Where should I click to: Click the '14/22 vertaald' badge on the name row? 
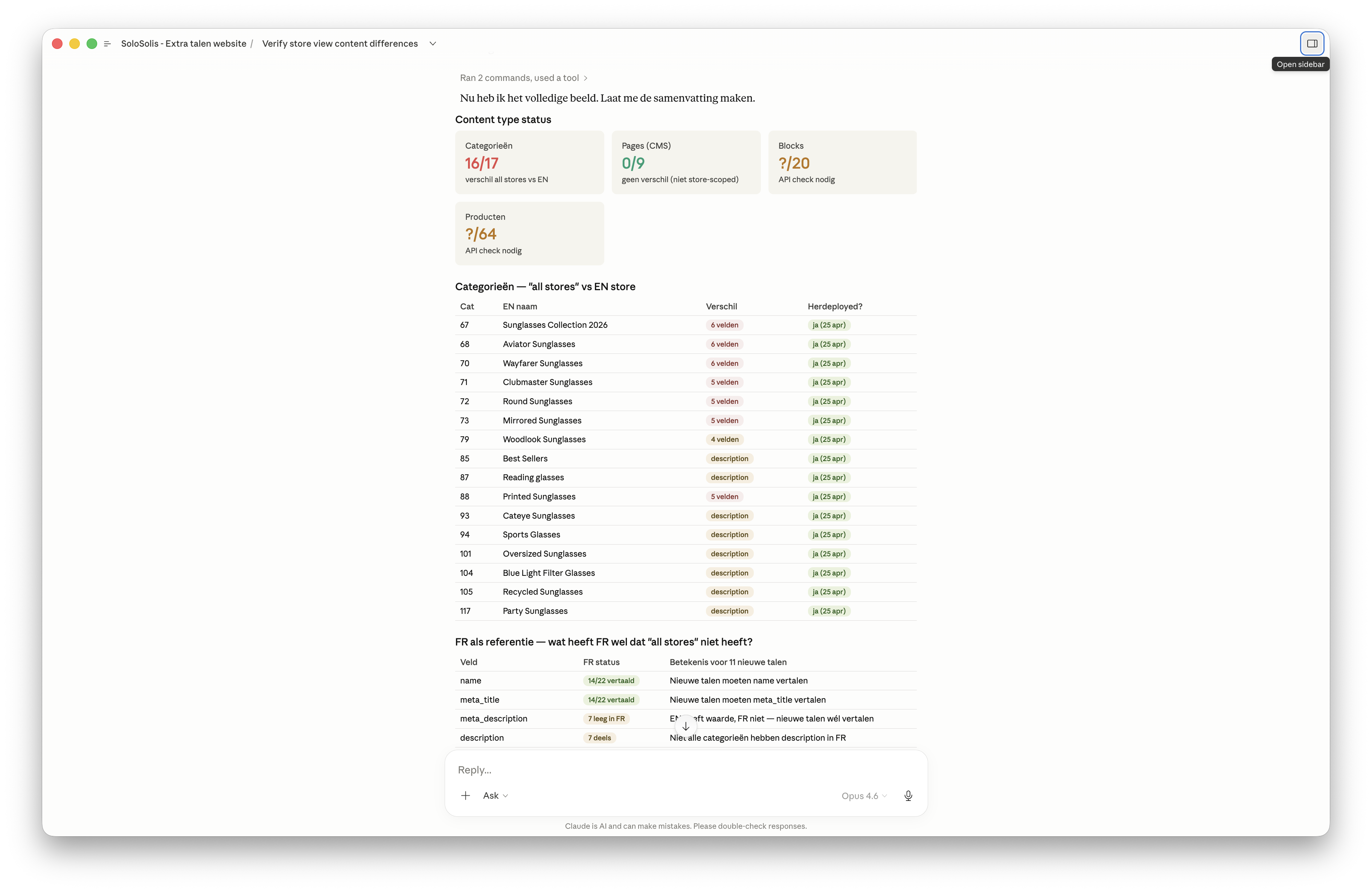[x=611, y=680]
